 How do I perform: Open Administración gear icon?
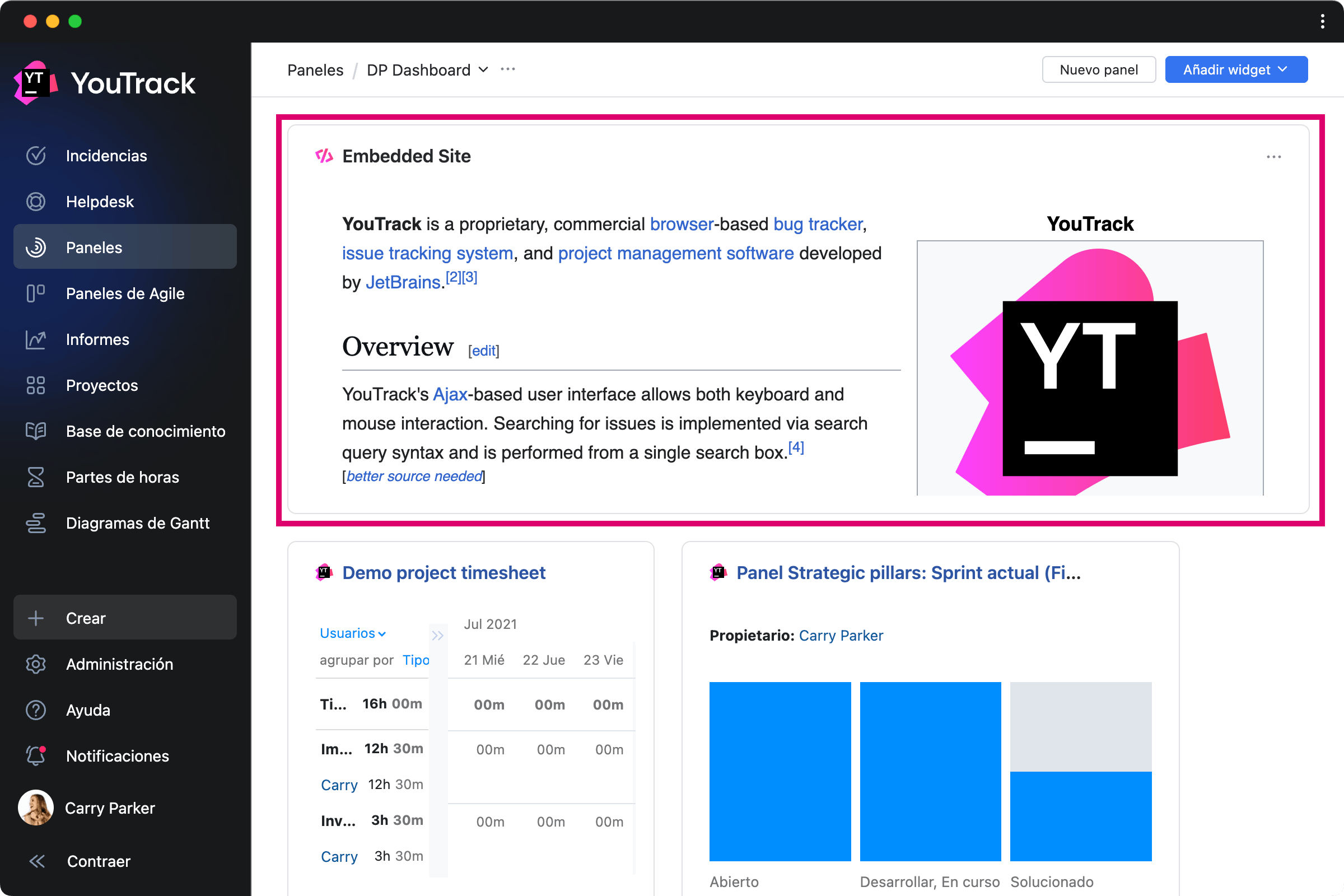[x=35, y=664]
